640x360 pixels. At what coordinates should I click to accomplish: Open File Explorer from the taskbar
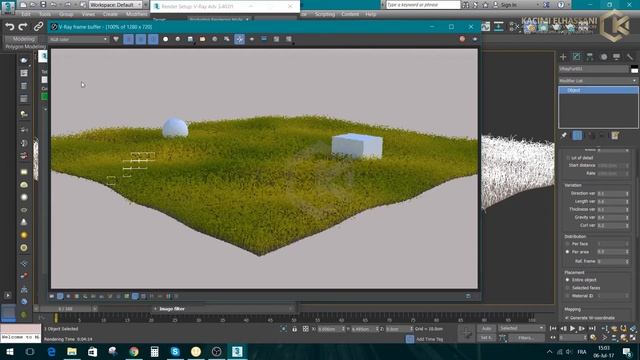pyautogui.click(x=72, y=351)
